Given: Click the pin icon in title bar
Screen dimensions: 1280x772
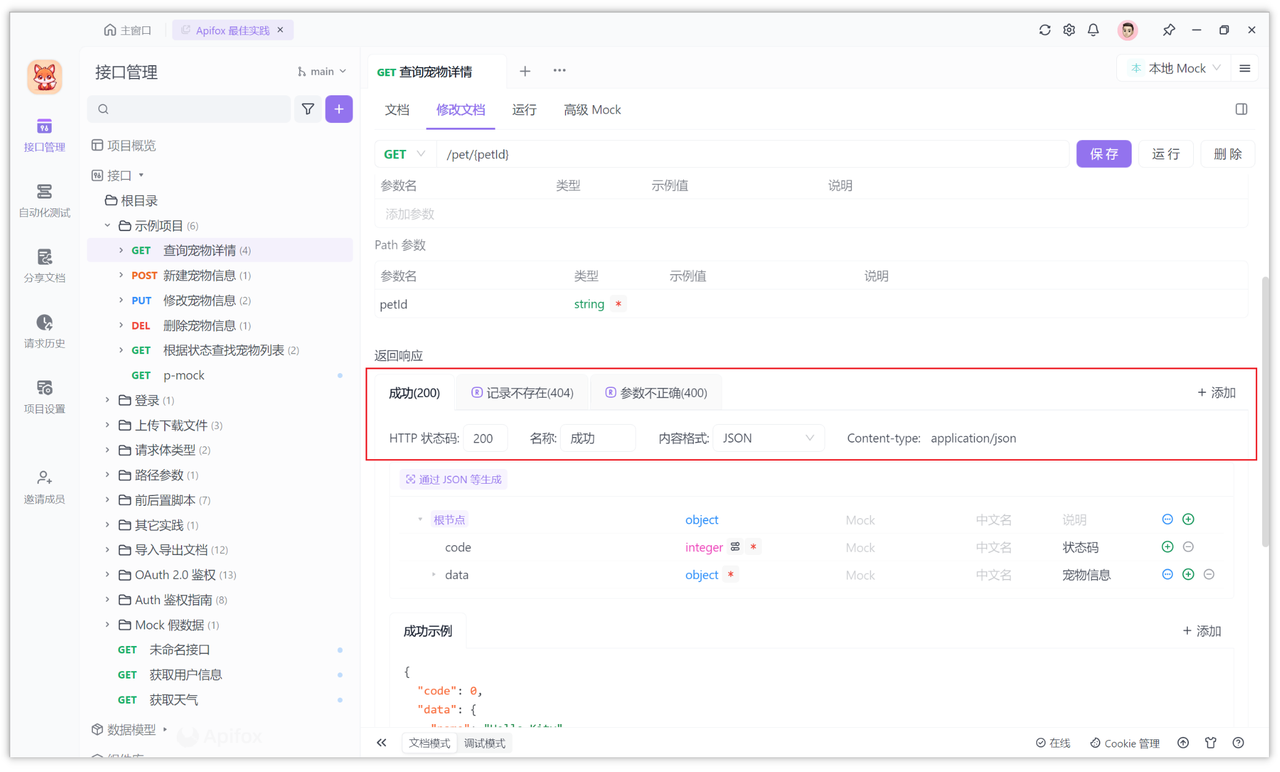Looking at the screenshot, I should (x=1169, y=30).
